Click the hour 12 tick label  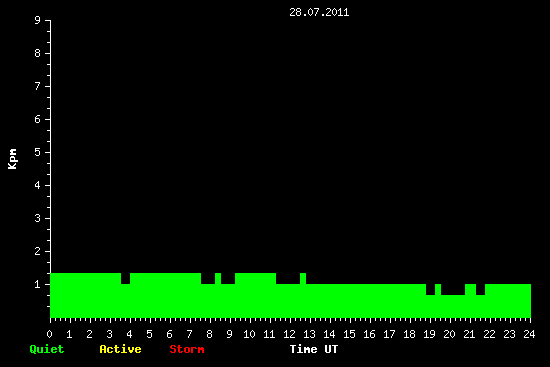click(x=289, y=334)
